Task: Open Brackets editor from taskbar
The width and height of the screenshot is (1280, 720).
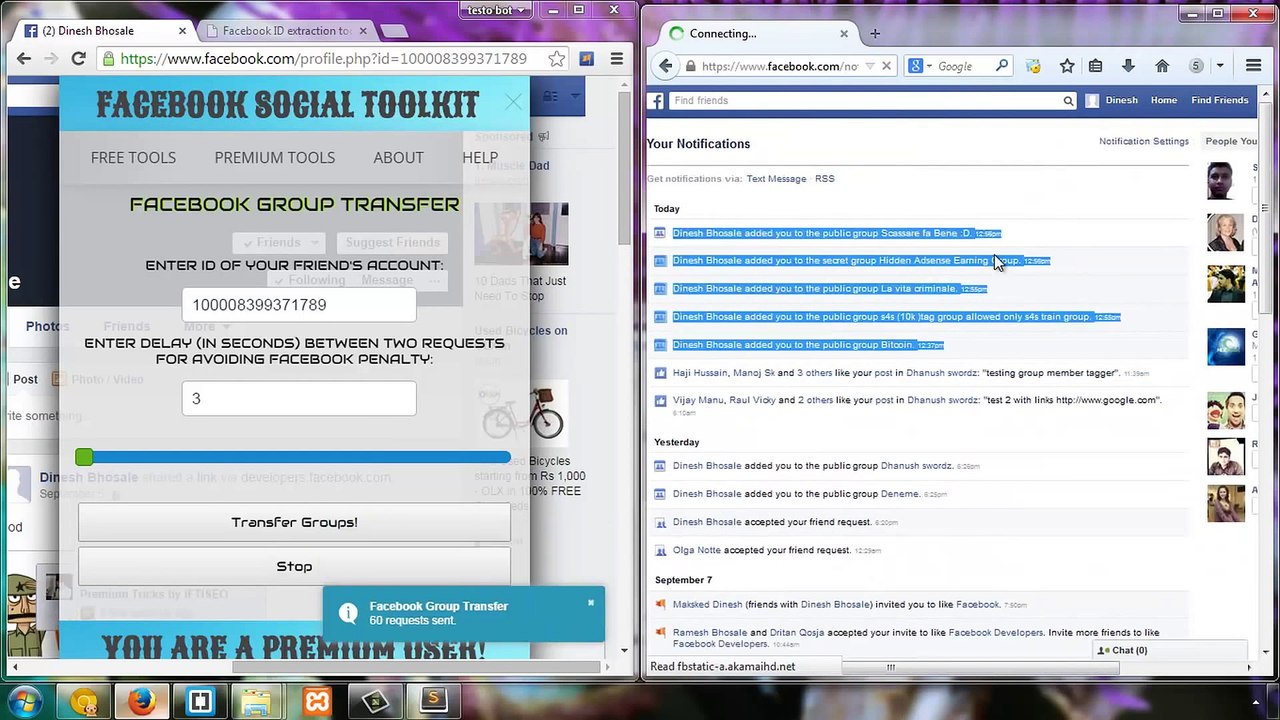Action: coord(200,701)
